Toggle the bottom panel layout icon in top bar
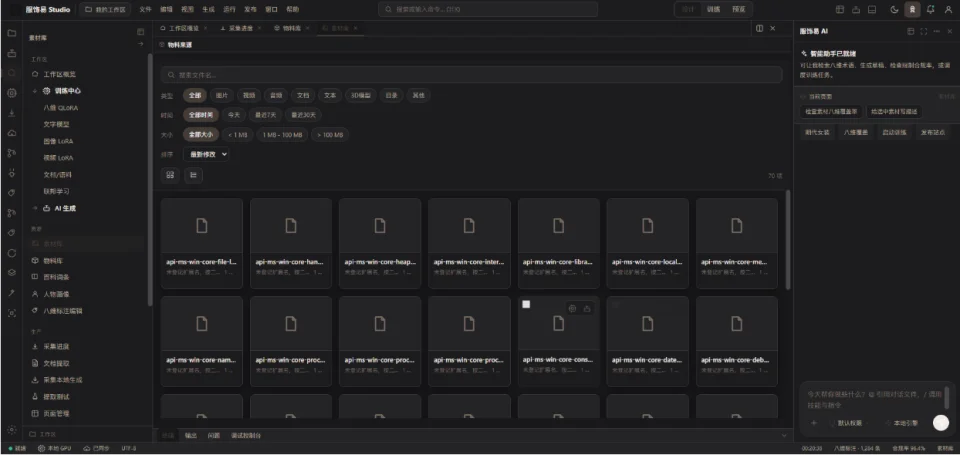 pyautogui.click(x=872, y=10)
